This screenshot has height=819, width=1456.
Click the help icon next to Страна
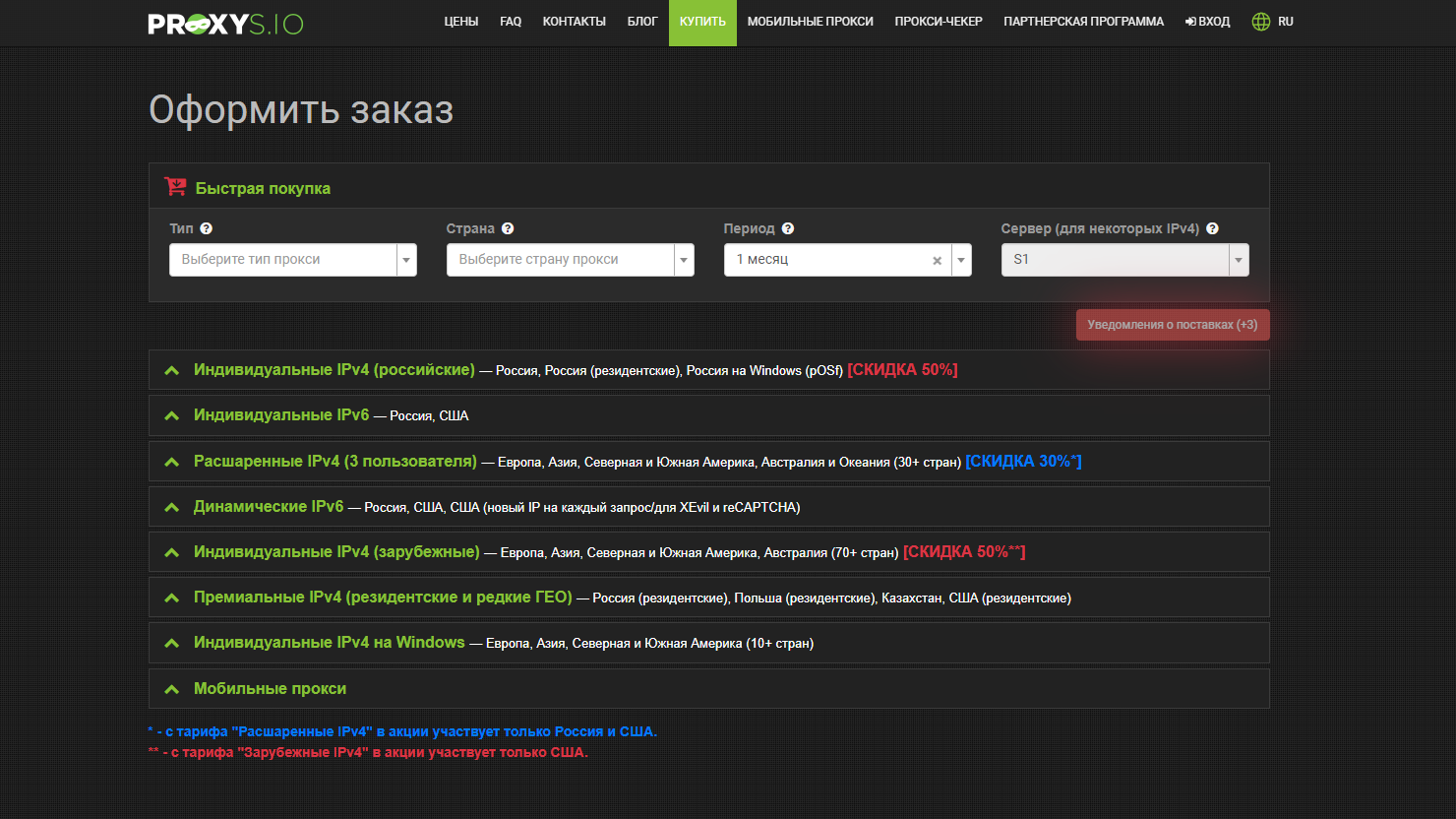click(x=508, y=228)
